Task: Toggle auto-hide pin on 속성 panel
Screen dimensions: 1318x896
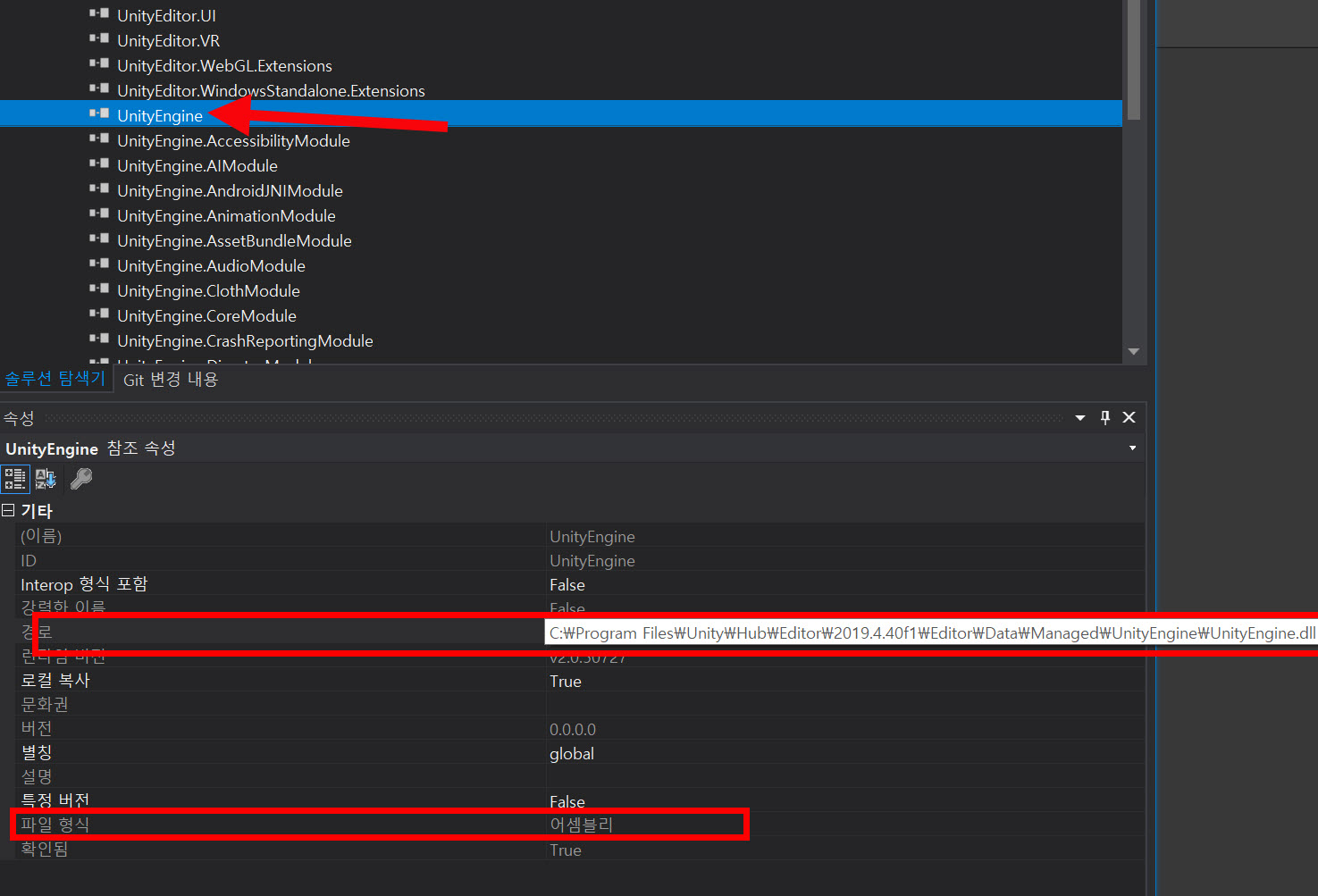Action: point(1105,417)
